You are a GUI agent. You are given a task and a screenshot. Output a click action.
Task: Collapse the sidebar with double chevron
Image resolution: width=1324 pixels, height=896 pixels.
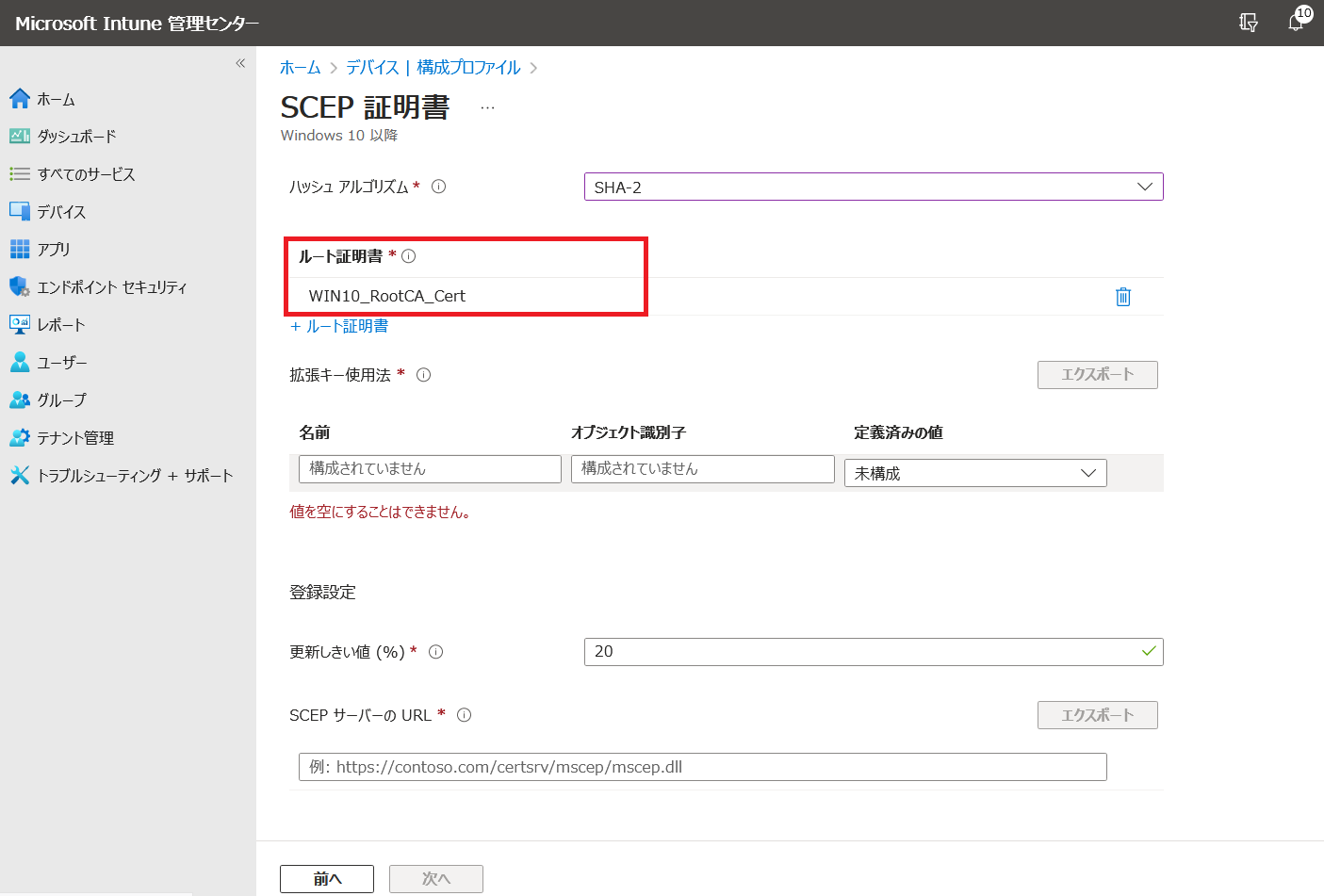[x=240, y=63]
